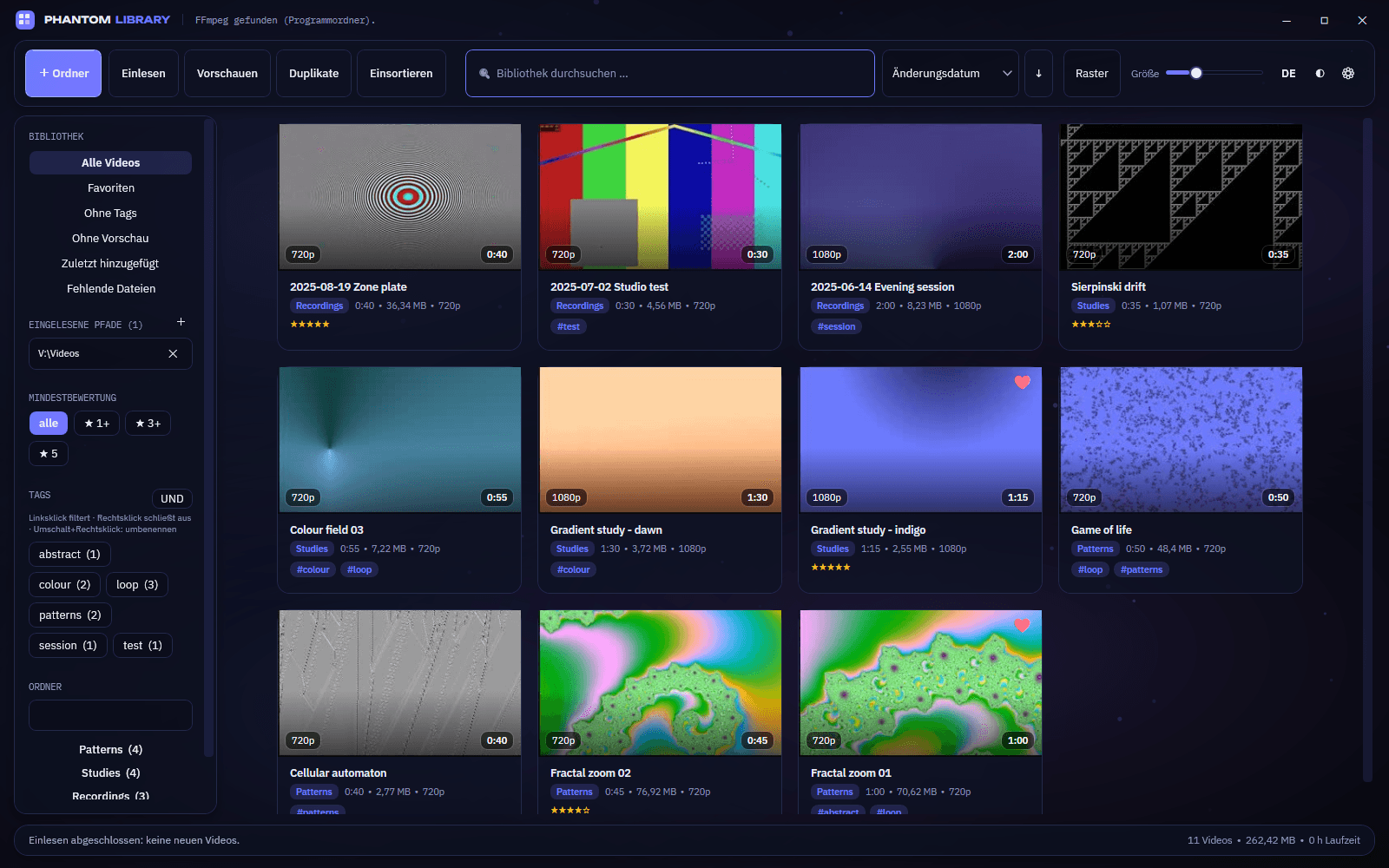The height and width of the screenshot is (868, 1389).
Task: Click the star rating of 2025-08-19 Zone plate
Action: click(310, 324)
